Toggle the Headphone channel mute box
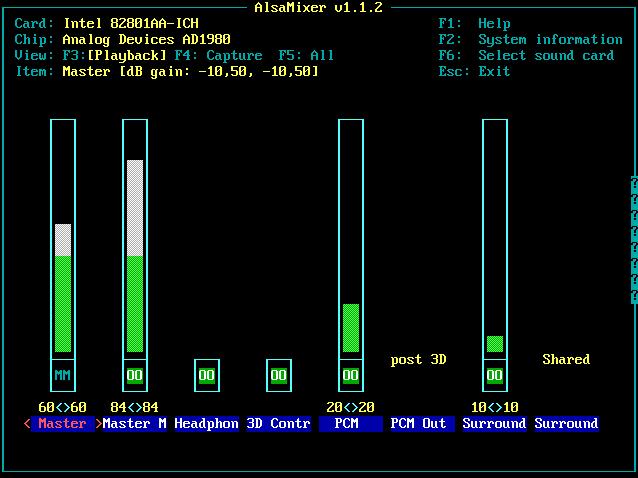The width and height of the screenshot is (638, 478). [207, 375]
